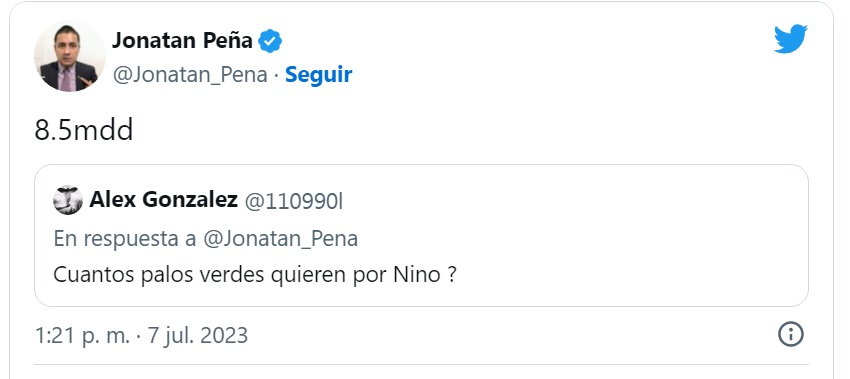Click the @110990l handle

coord(294,201)
